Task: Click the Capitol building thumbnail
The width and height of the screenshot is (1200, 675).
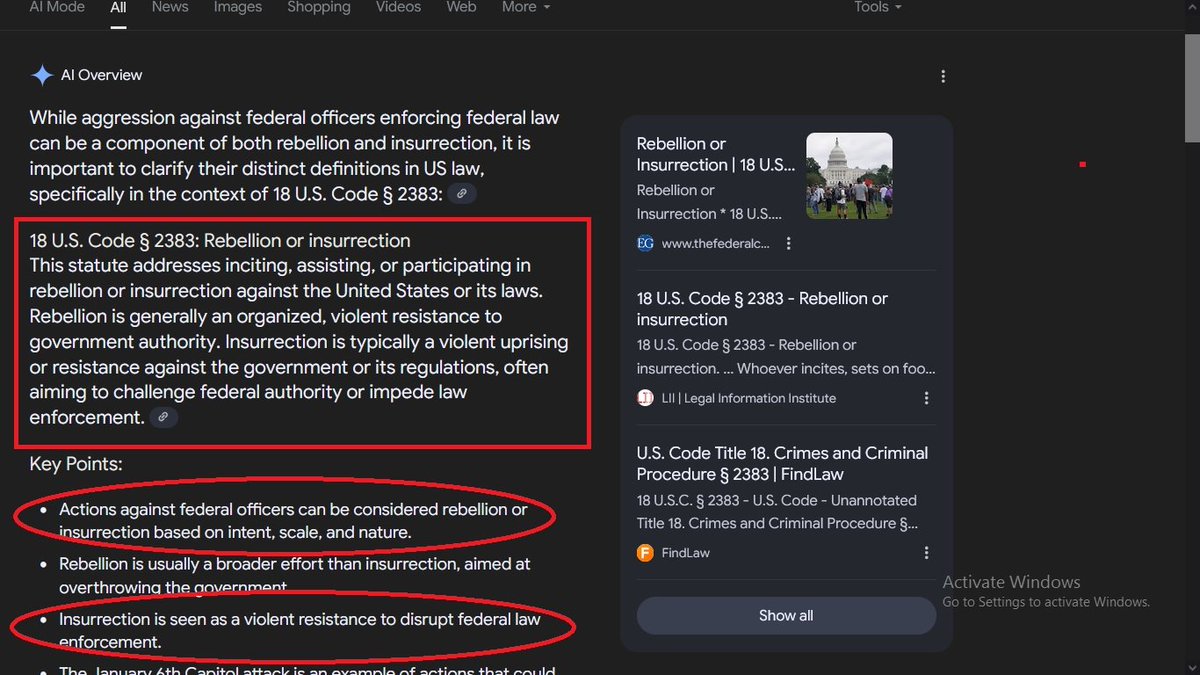Action: pos(849,176)
